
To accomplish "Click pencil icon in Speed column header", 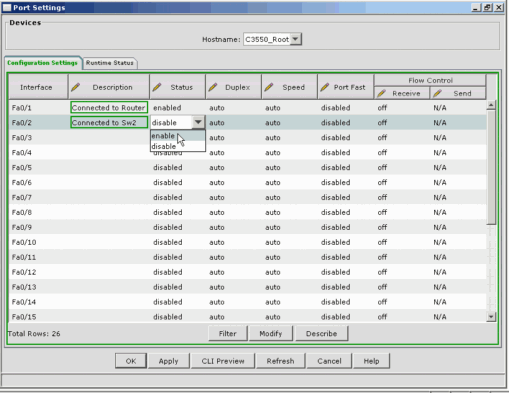I will click(269, 87).
